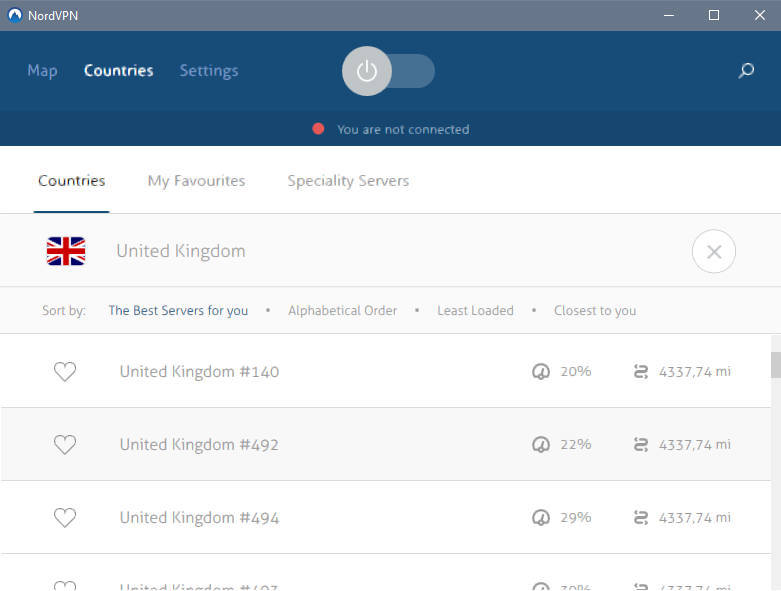Click the distance value for United Kingdom #492
This screenshot has width=781, height=591.
[x=695, y=445]
